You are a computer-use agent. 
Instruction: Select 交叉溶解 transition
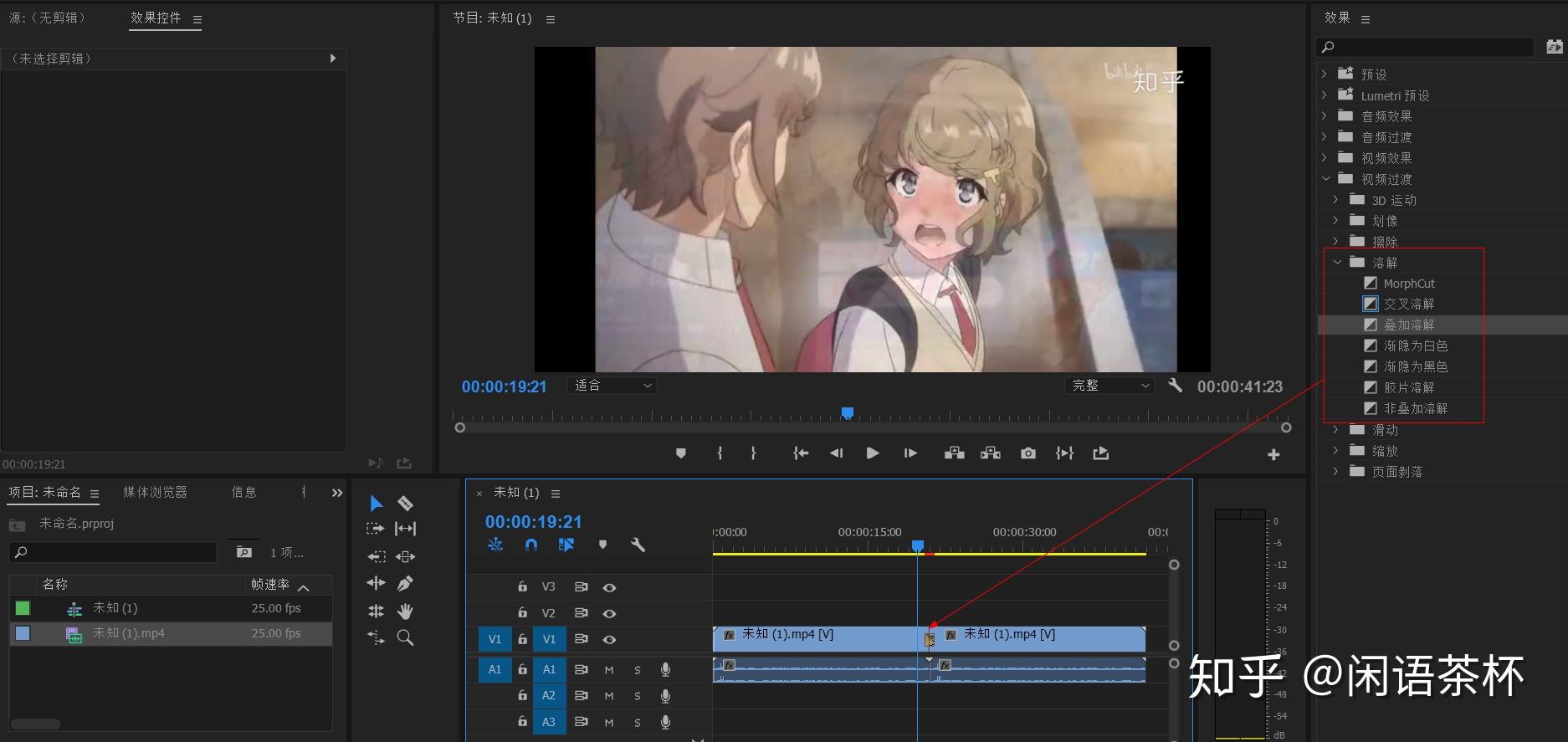pyautogui.click(x=1409, y=304)
